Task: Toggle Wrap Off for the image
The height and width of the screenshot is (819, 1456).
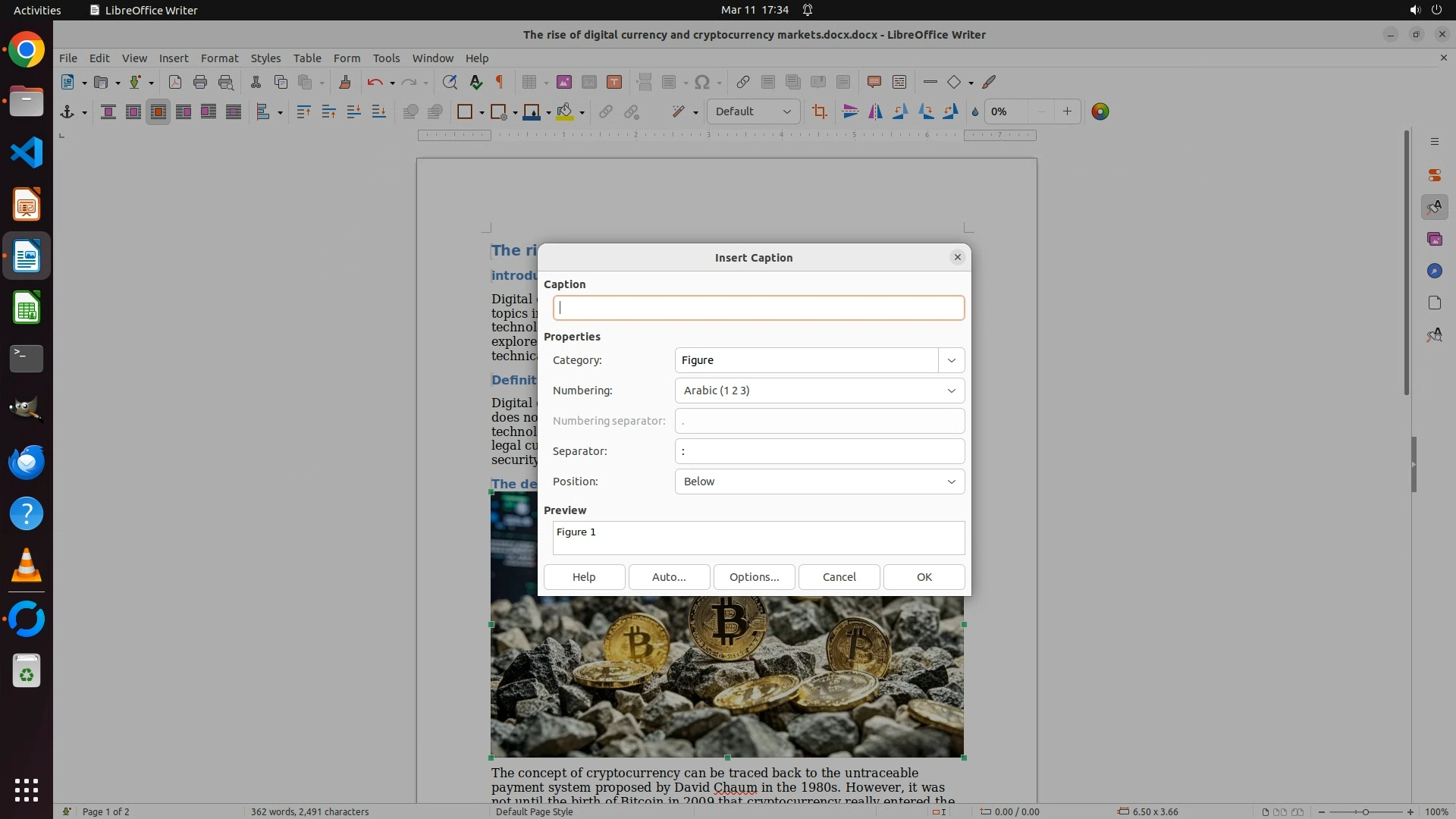Action: point(108,111)
